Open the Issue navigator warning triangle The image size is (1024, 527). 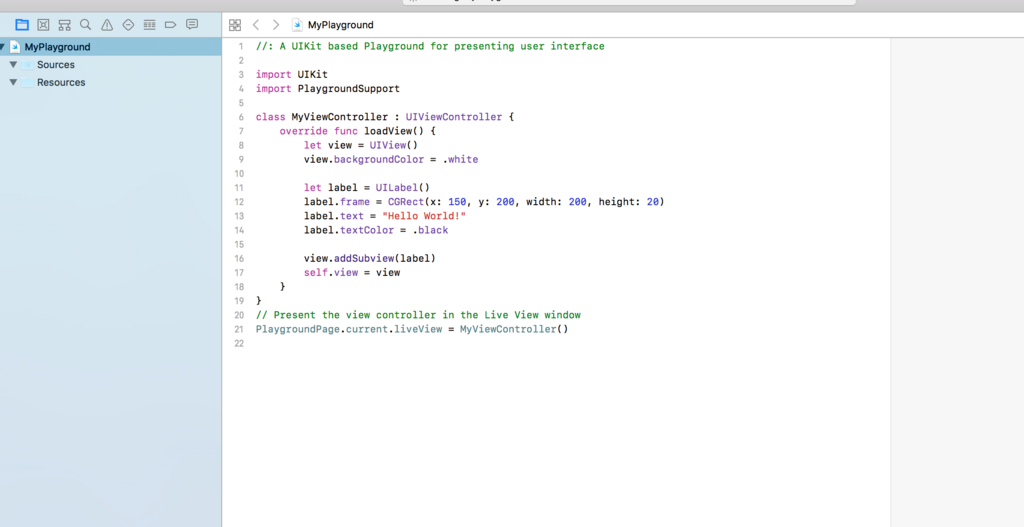click(x=107, y=25)
